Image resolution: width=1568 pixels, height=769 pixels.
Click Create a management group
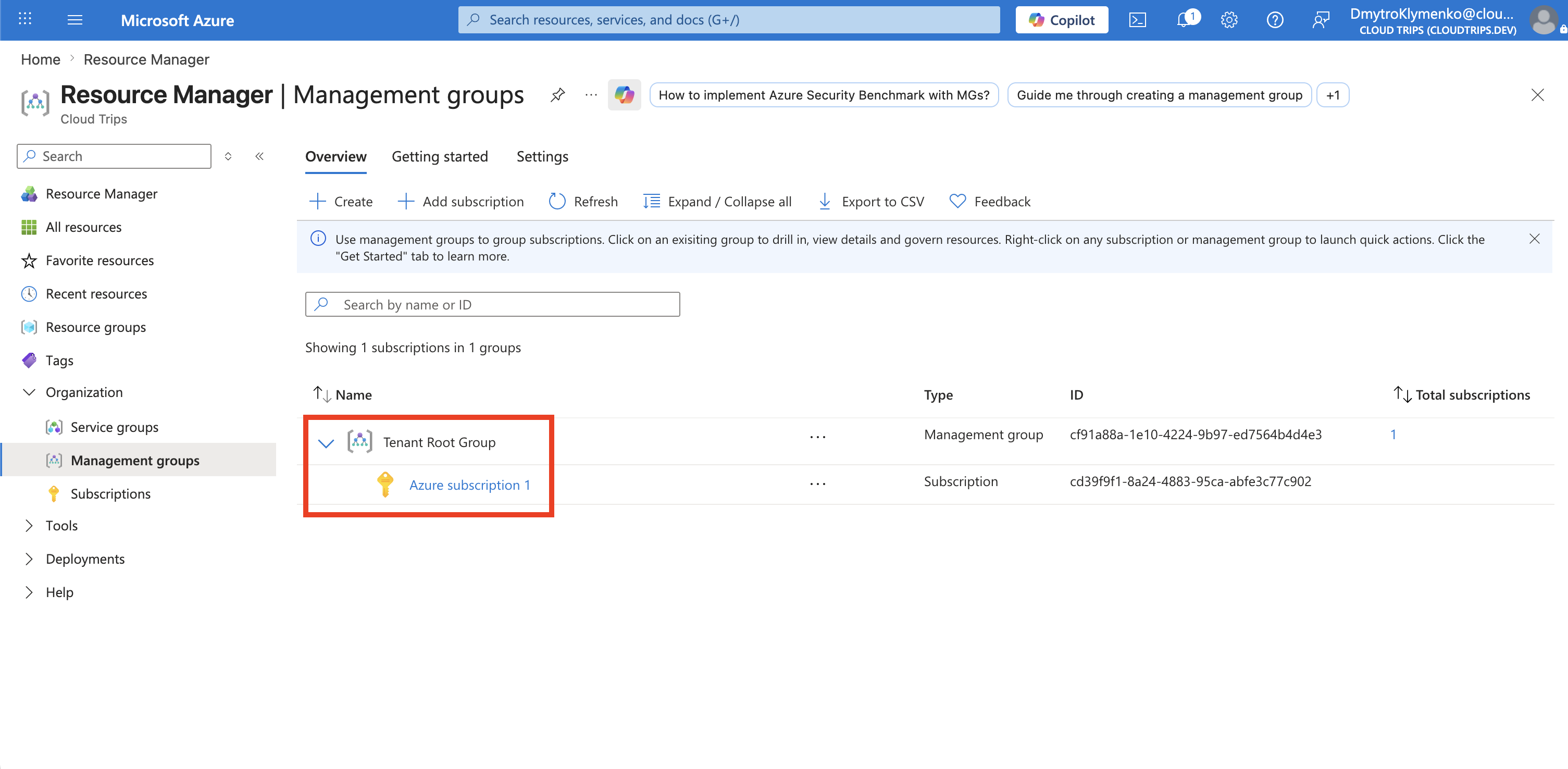pyautogui.click(x=341, y=202)
